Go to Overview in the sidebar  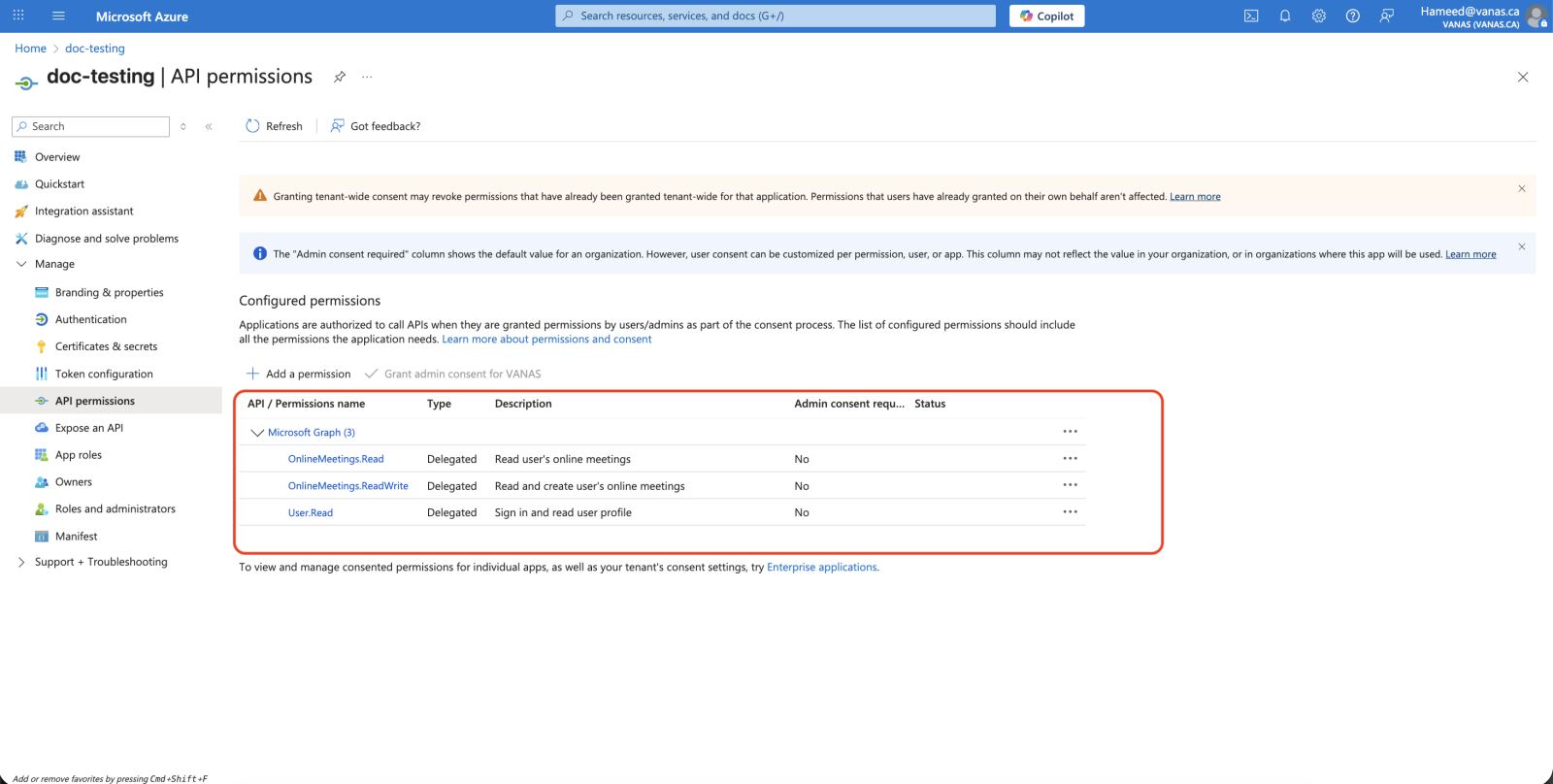57,156
